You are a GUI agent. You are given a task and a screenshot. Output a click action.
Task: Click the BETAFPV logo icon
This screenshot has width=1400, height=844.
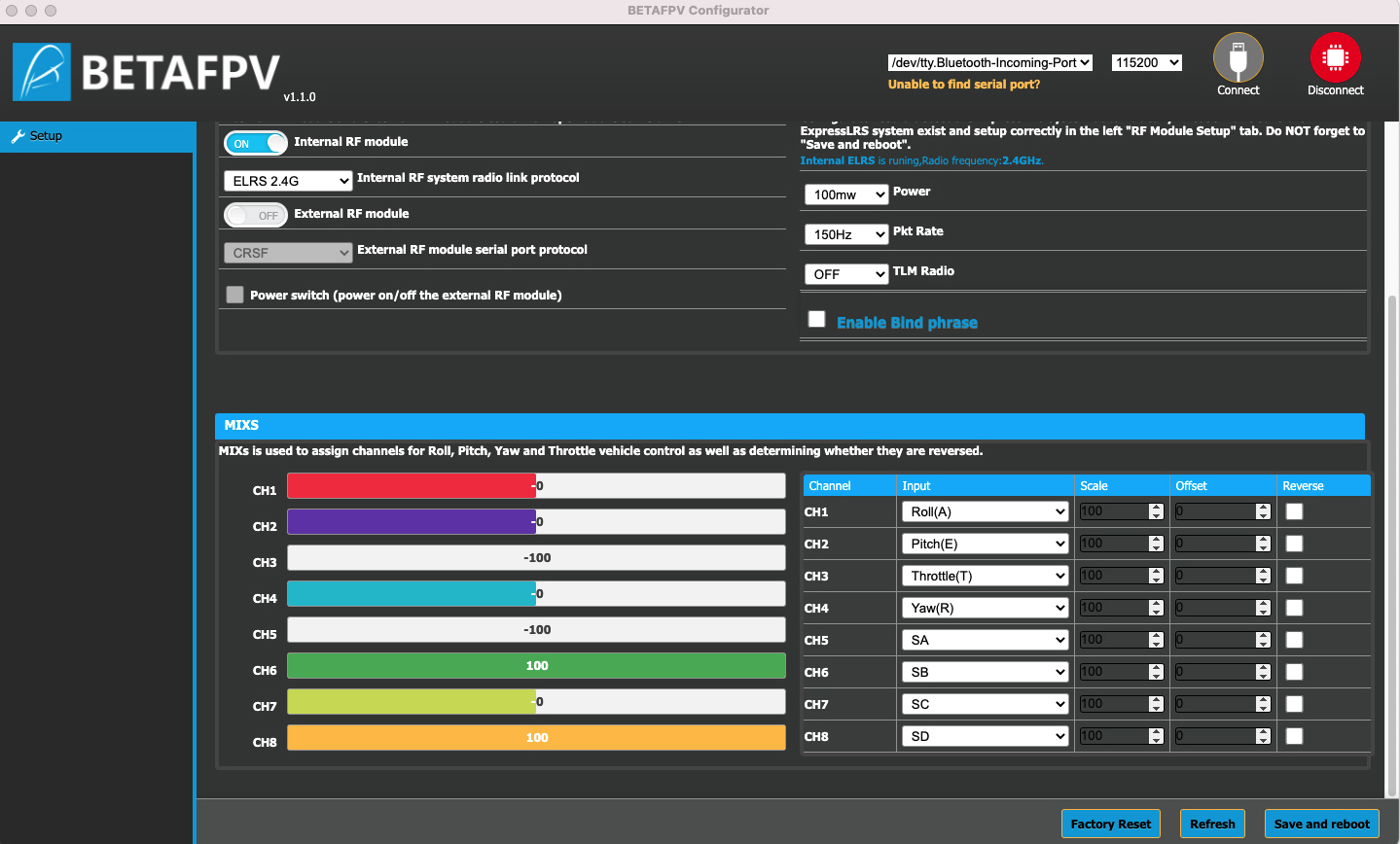click(x=42, y=72)
